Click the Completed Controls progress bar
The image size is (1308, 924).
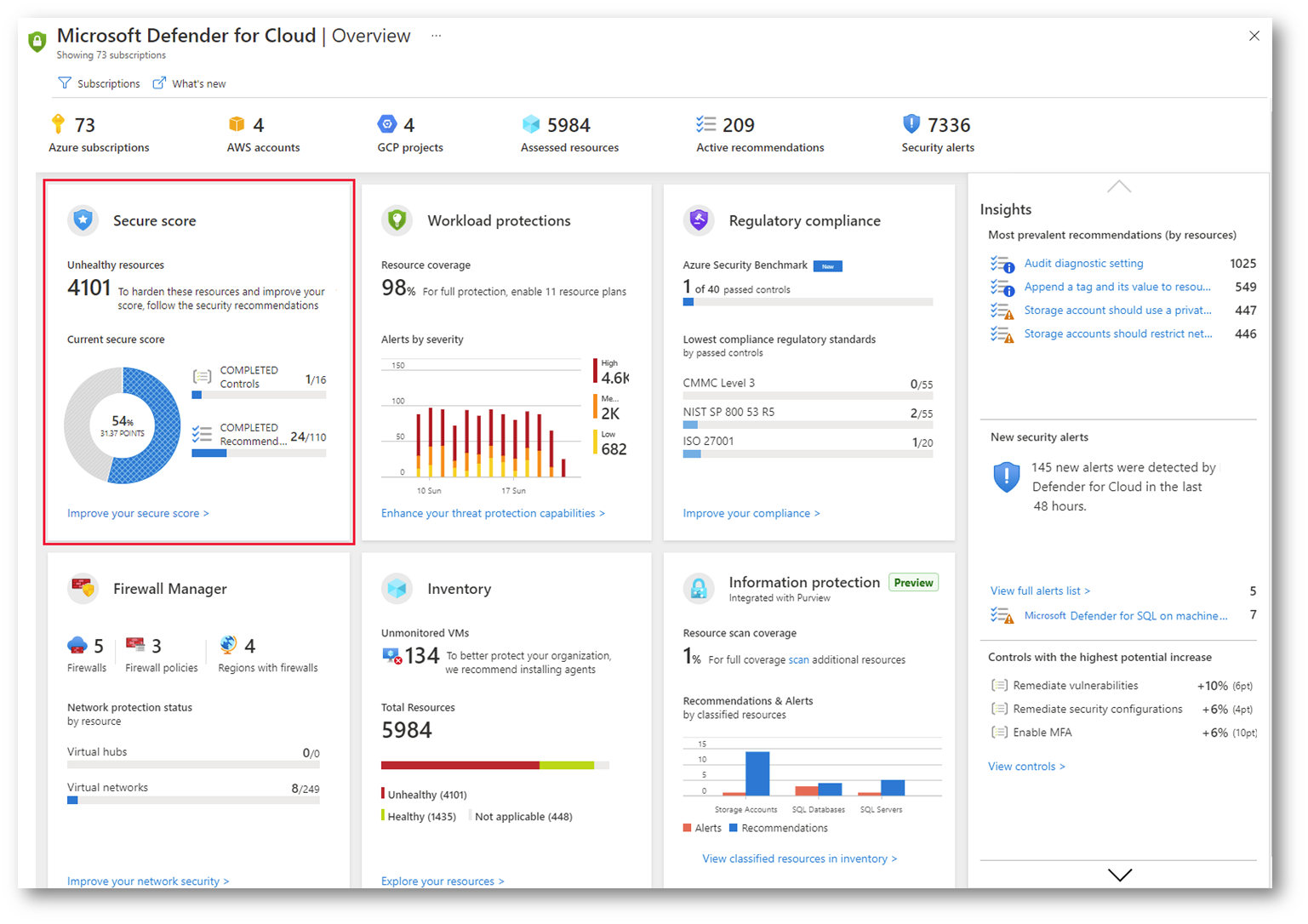259,395
